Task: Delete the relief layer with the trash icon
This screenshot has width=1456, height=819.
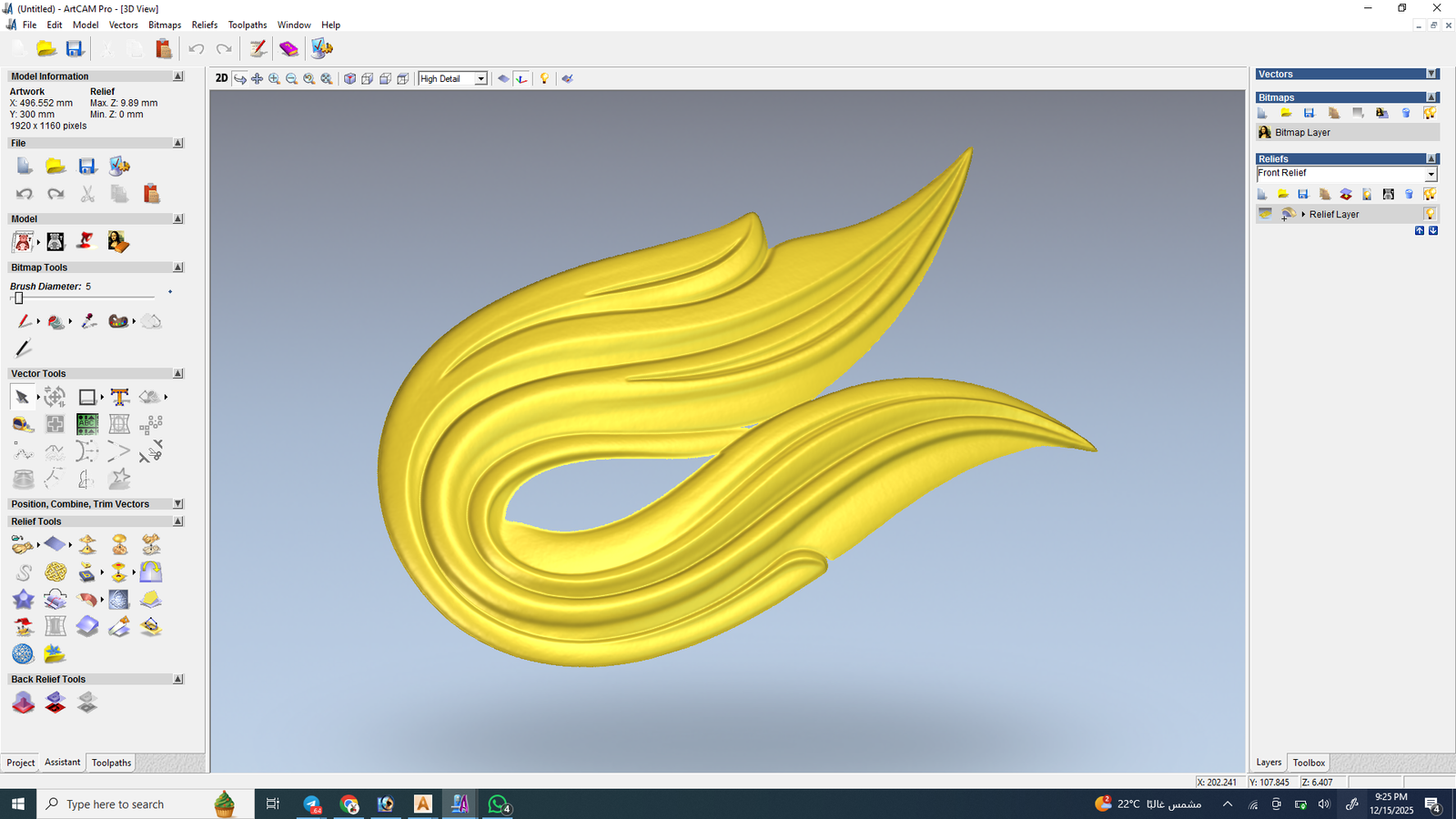Action: (1409, 194)
